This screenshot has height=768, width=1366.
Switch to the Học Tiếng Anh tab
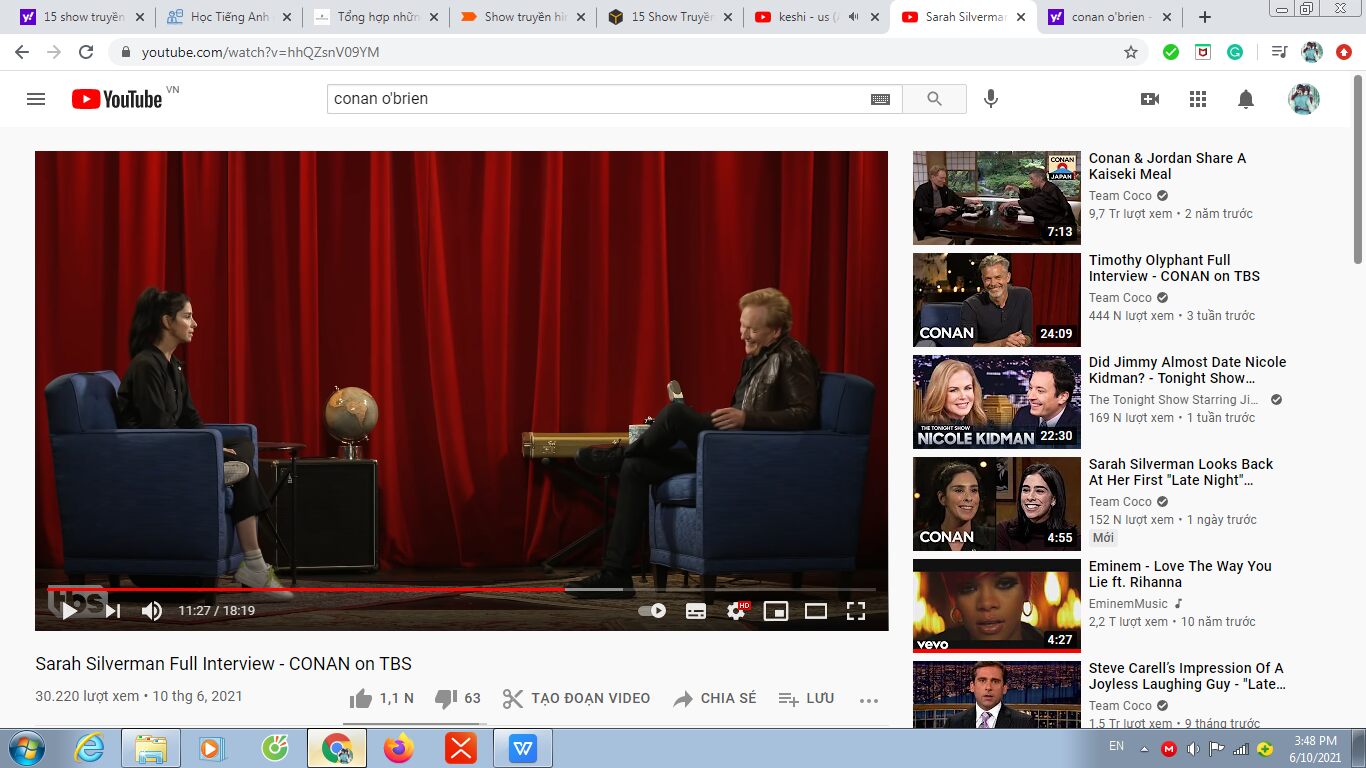(229, 17)
